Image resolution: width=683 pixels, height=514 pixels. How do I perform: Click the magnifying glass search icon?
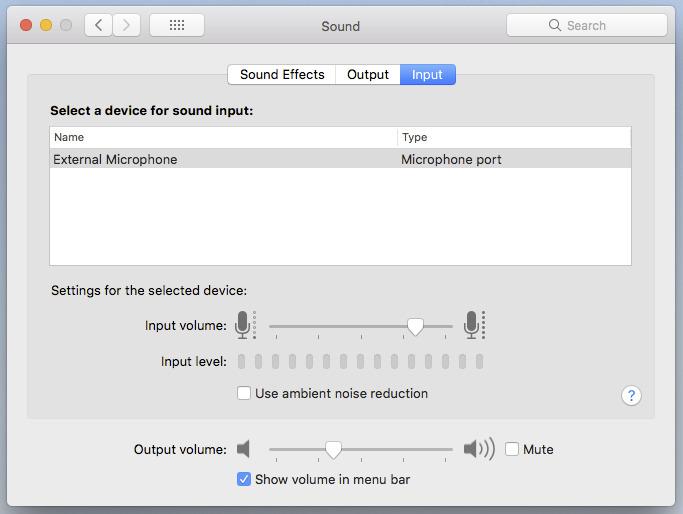(x=555, y=25)
